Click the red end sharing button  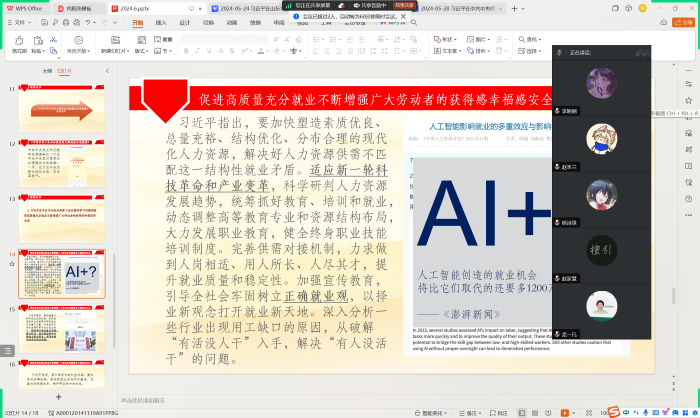pos(403,5)
